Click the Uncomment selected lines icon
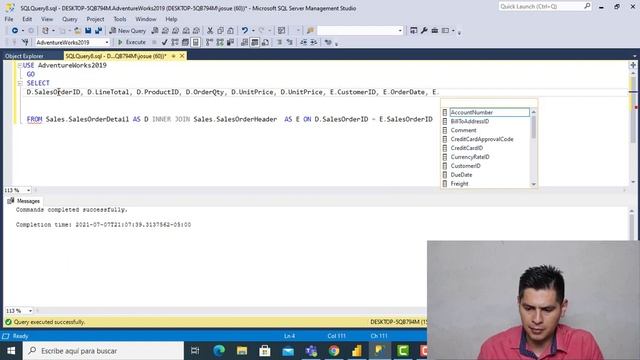The width and height of the screenshot is (640, 360). [290, 42]
